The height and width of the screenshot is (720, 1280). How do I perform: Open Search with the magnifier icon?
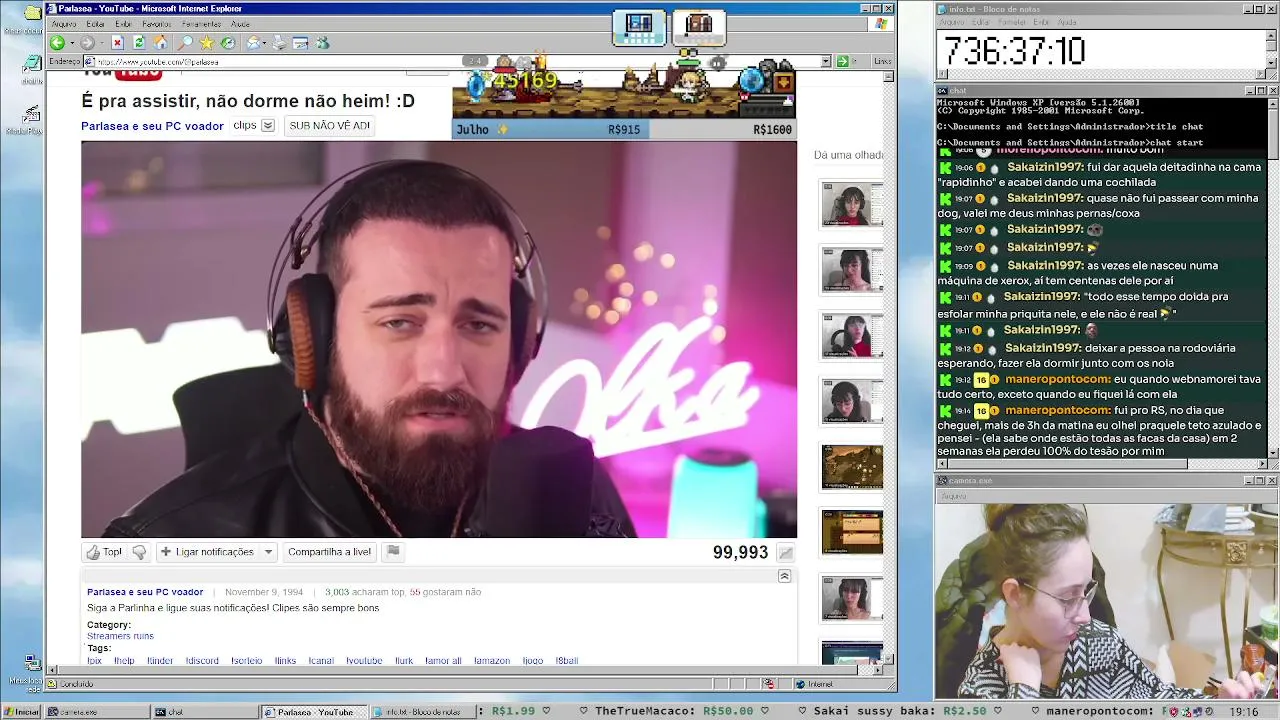click(x=185, y=43)
